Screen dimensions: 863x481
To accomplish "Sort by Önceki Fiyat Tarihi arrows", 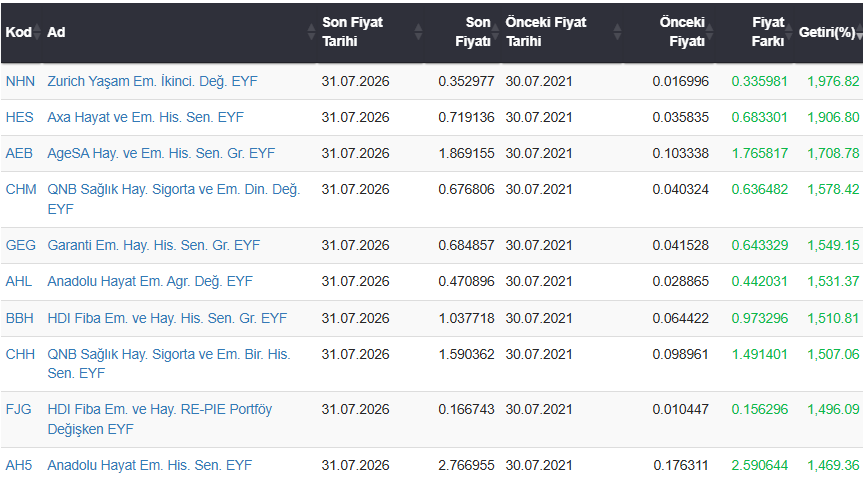I will 617,32.
